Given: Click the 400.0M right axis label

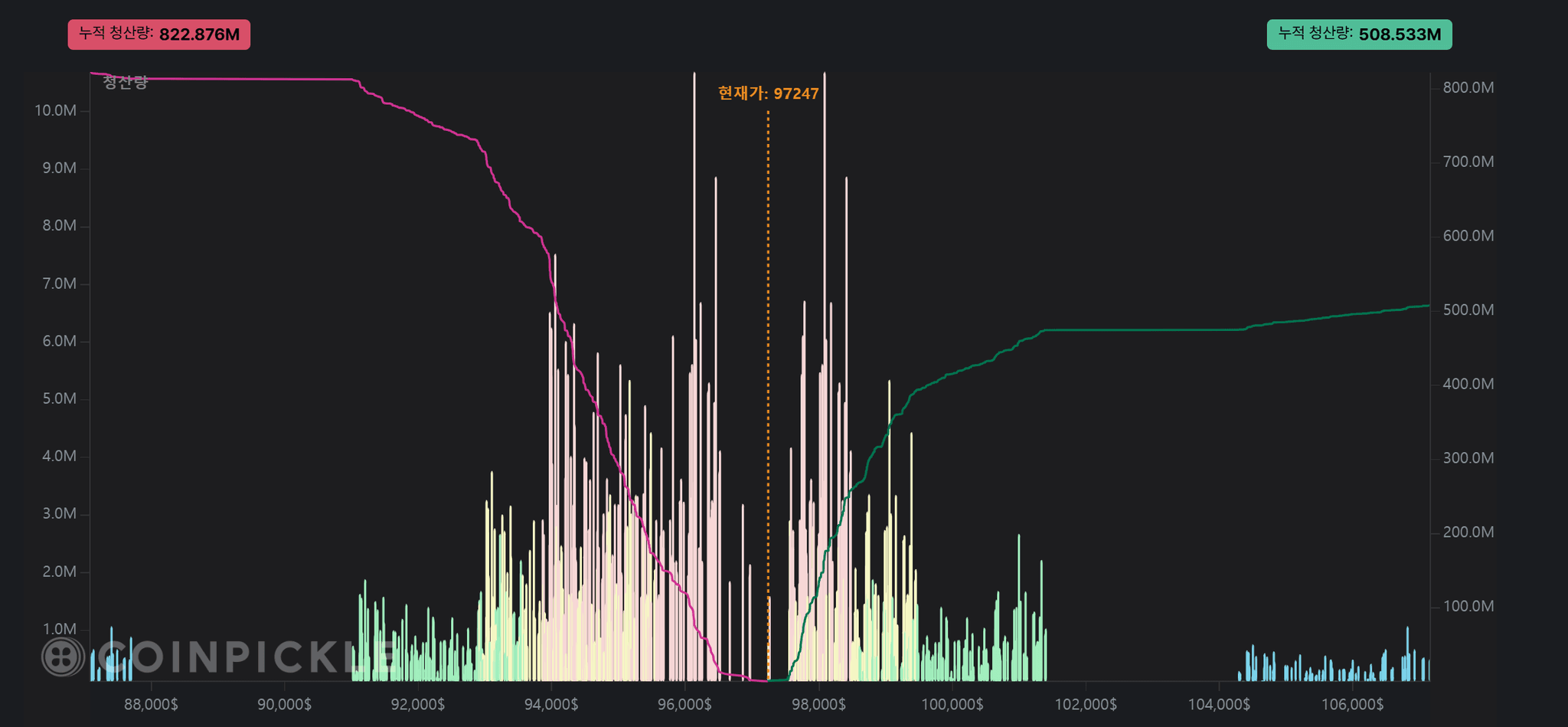Looking at the screenshot, I should point(1468,384).
